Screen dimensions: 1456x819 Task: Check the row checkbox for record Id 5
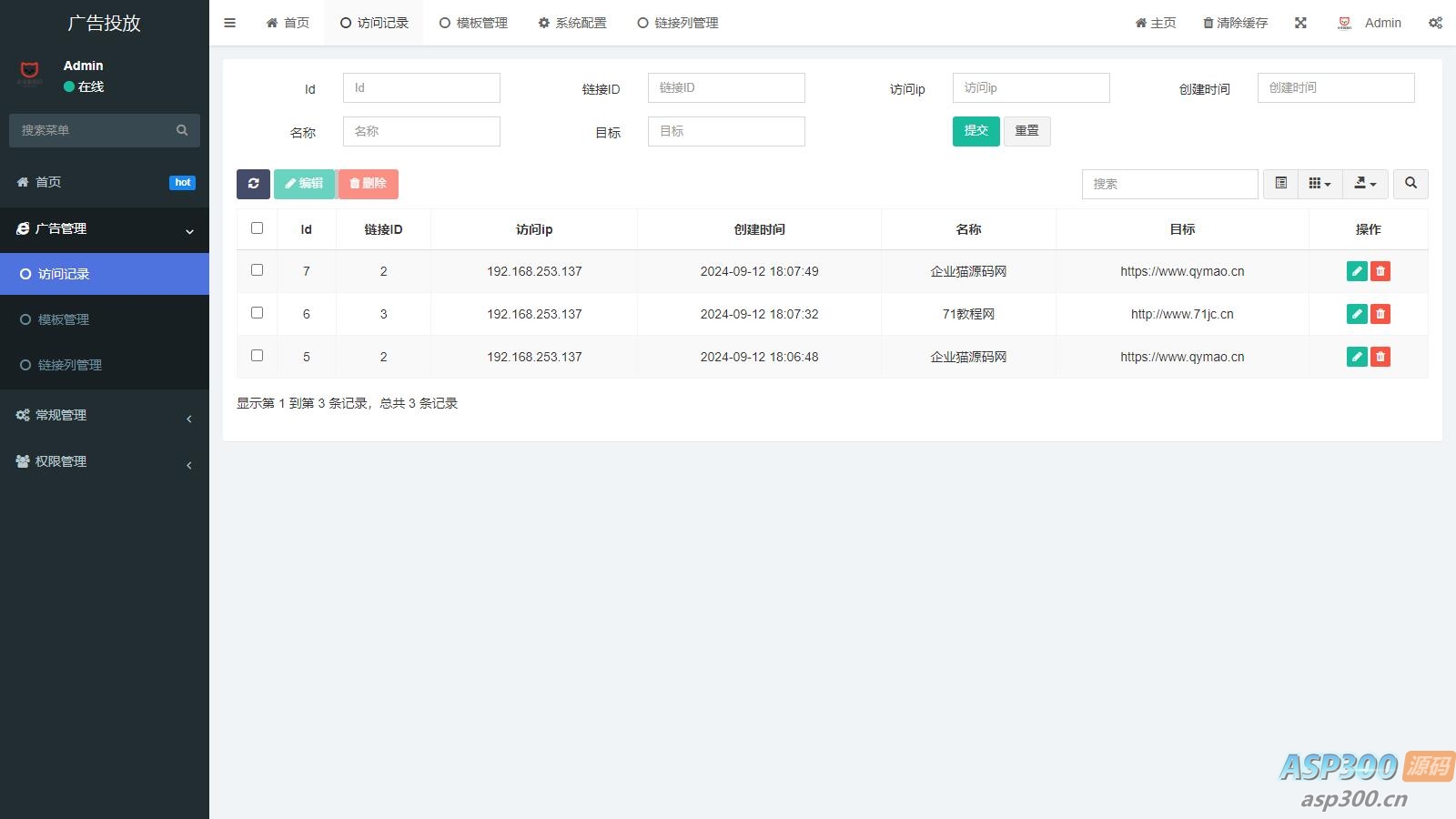coord(257,357)
